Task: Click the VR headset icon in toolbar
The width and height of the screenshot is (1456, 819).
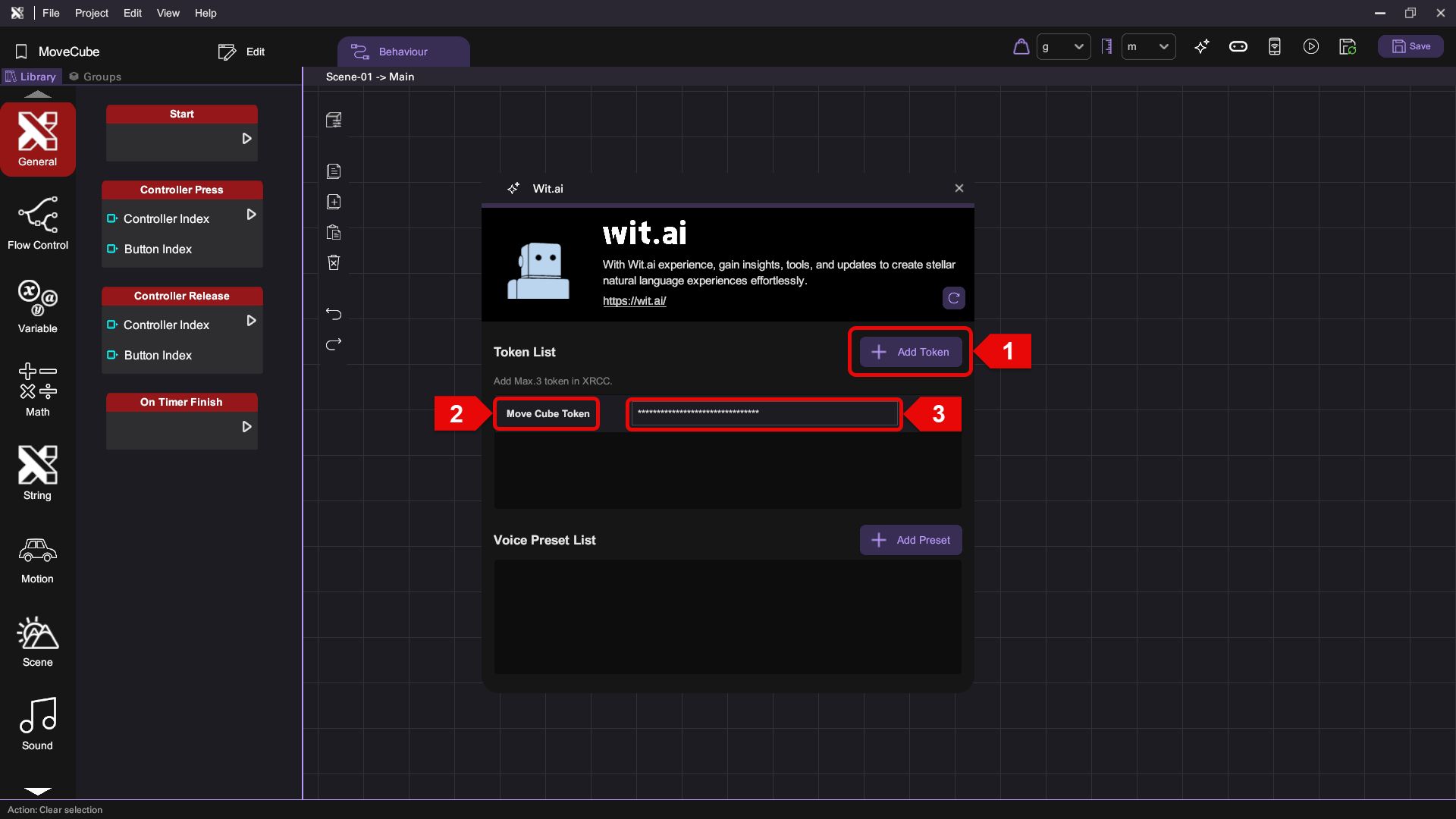Action: point(1238,47)
